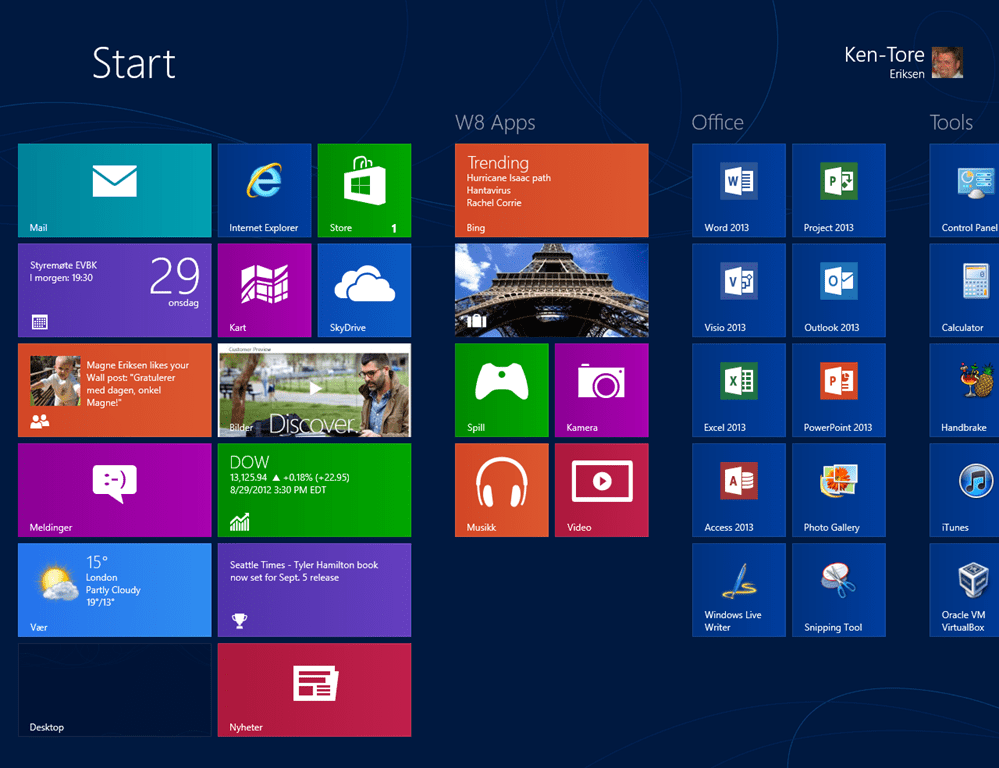Image resolution: width=999 pixels, height=768 pixels.
Task: Click the 'Hantavirus' trending entry
Action: tap(489, 190)
